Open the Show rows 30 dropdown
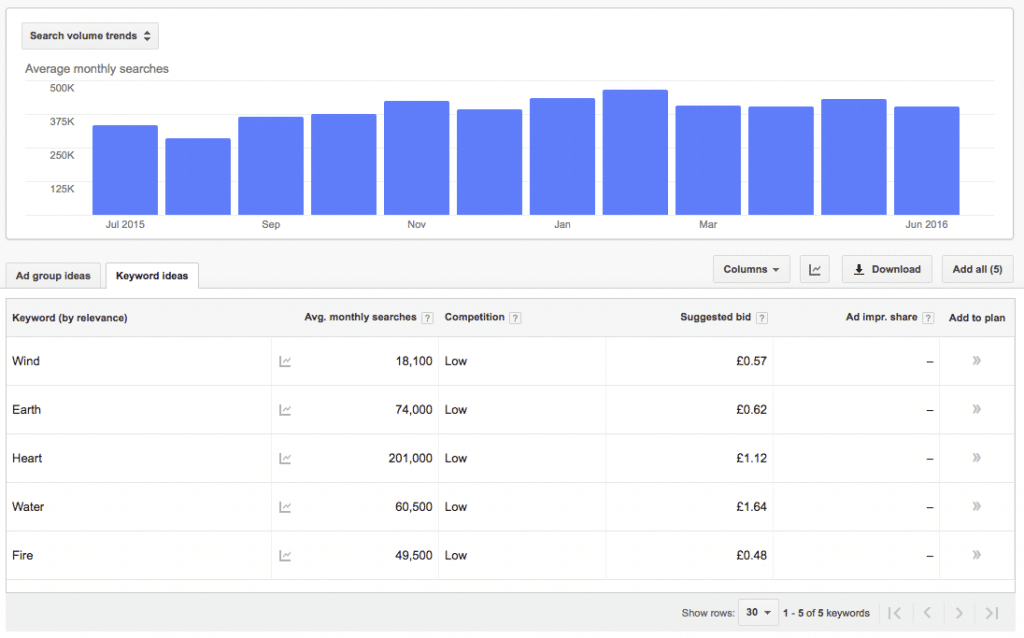1024x638 pixels. 758,613
